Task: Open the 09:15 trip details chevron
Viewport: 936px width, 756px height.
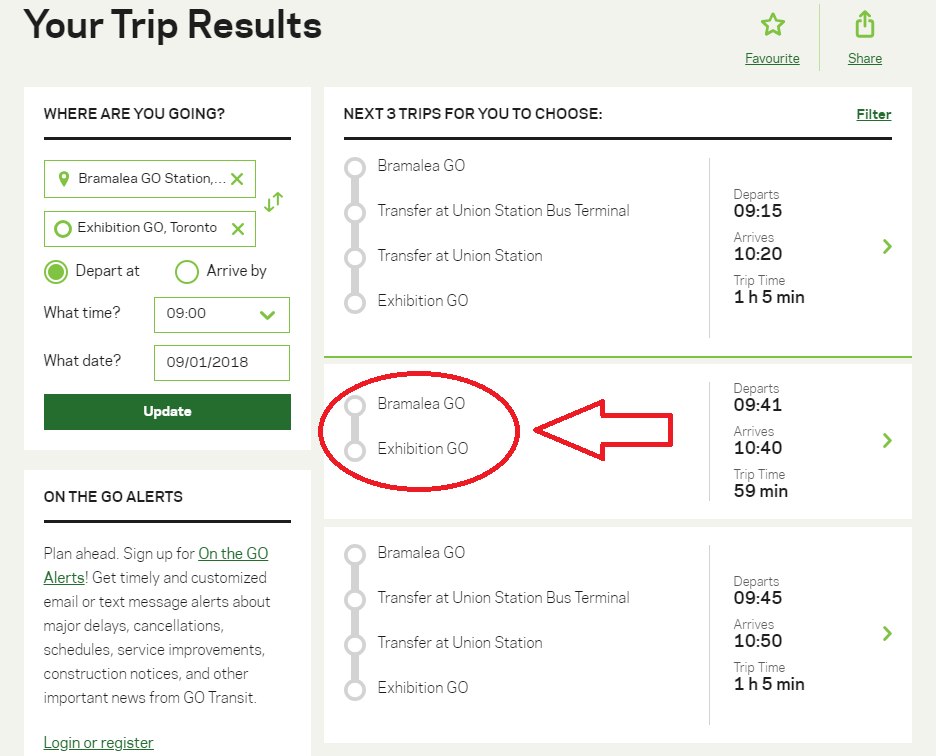Action: tap(887, 247)
